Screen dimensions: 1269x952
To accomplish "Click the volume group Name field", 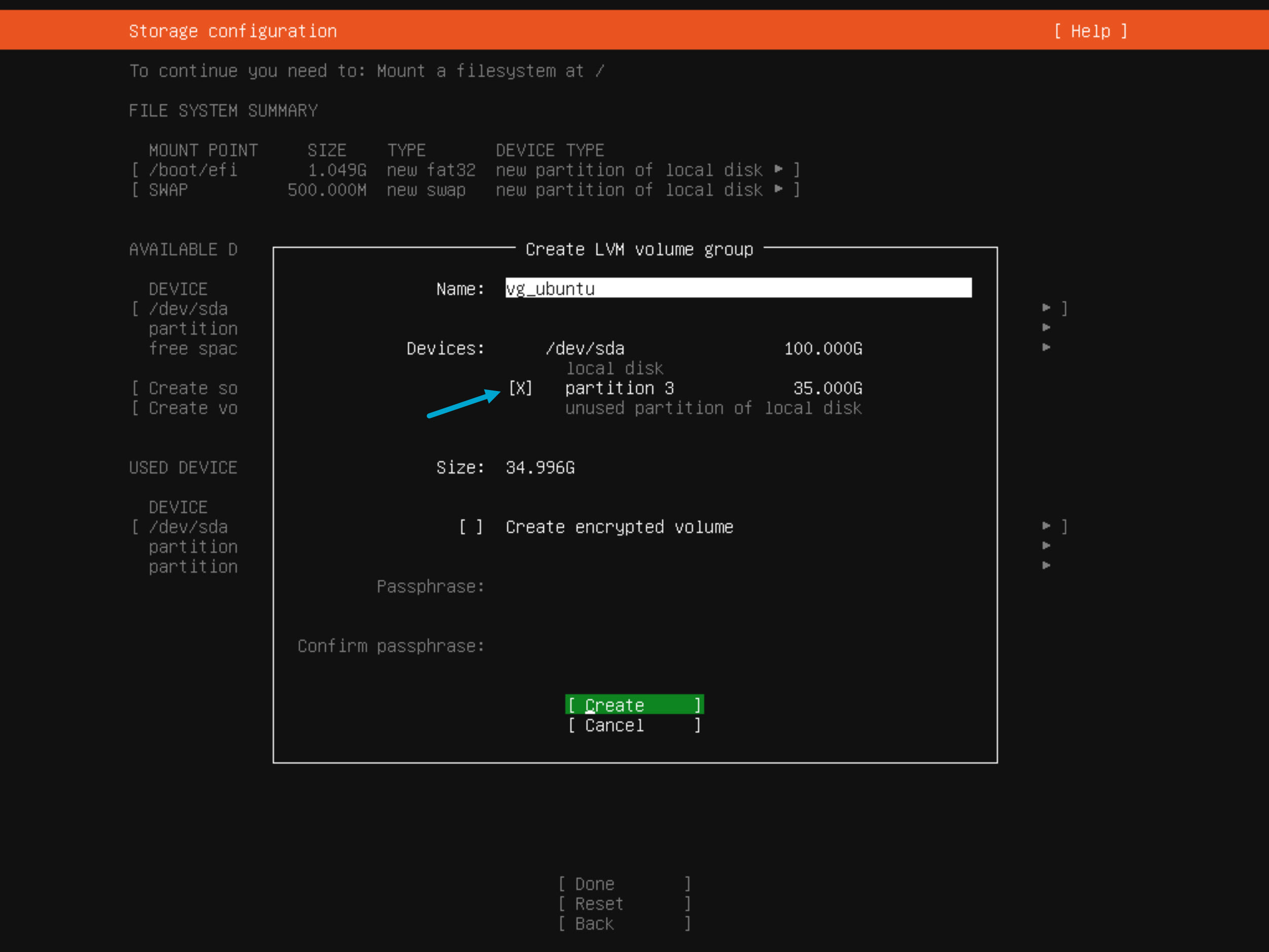I will point(738,288).
